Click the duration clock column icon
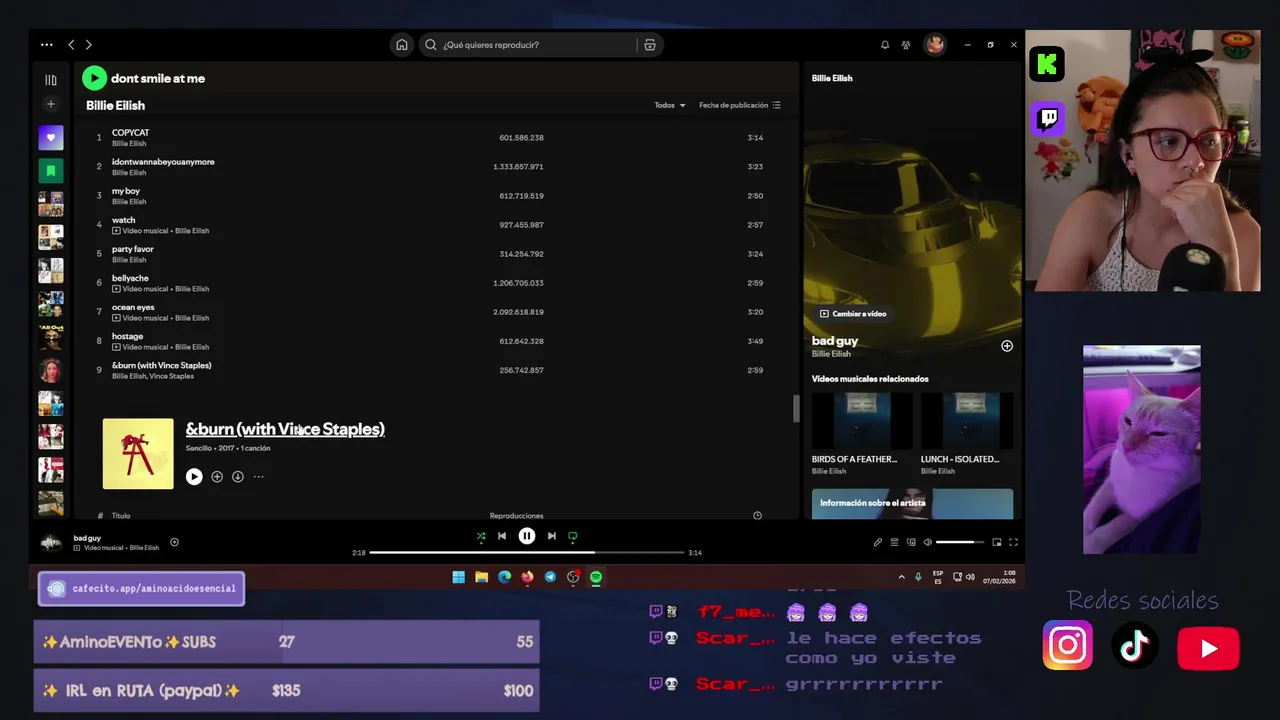The width and height of the screenshot is (1280, 720). point(757,516)
